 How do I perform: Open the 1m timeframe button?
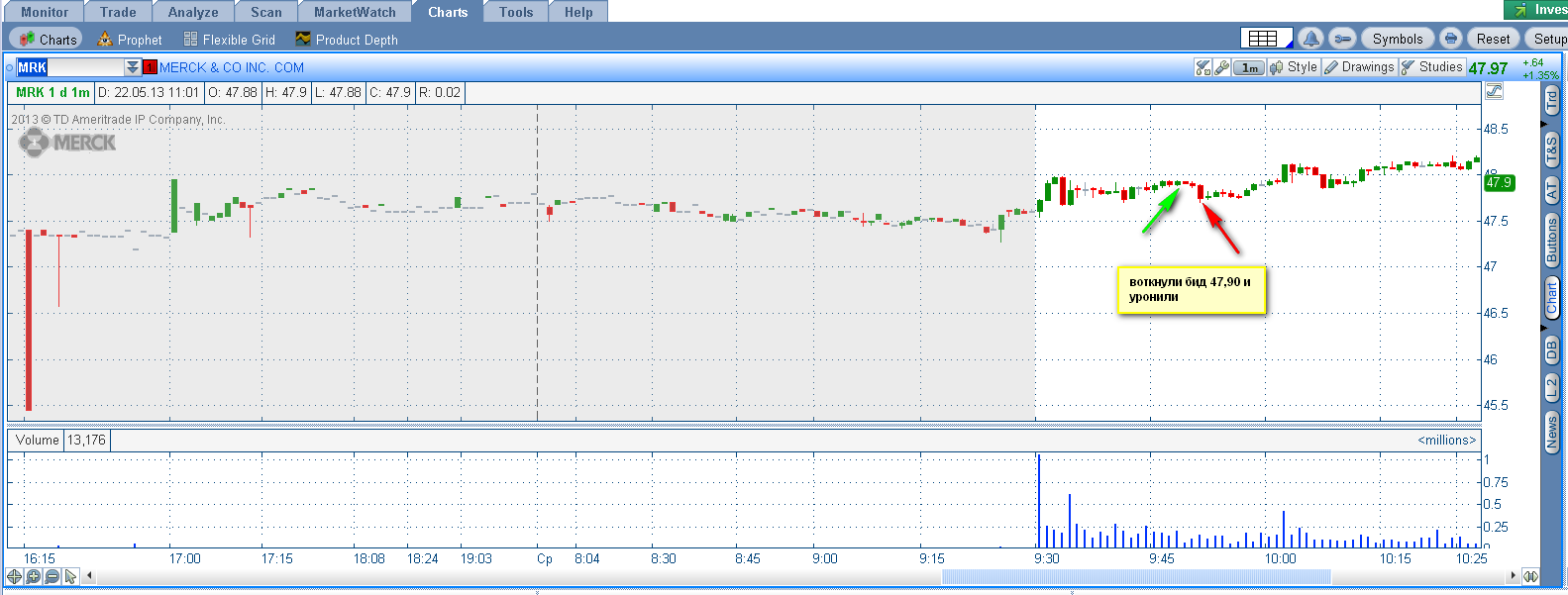pyautogui.click(x=1250, y=67)
